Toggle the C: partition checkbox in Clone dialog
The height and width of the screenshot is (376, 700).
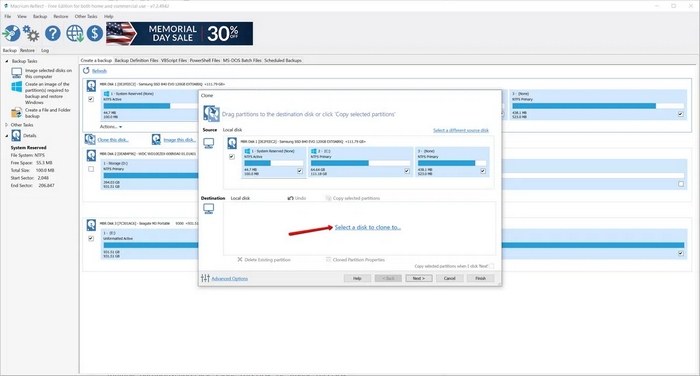tap(407, 171)
